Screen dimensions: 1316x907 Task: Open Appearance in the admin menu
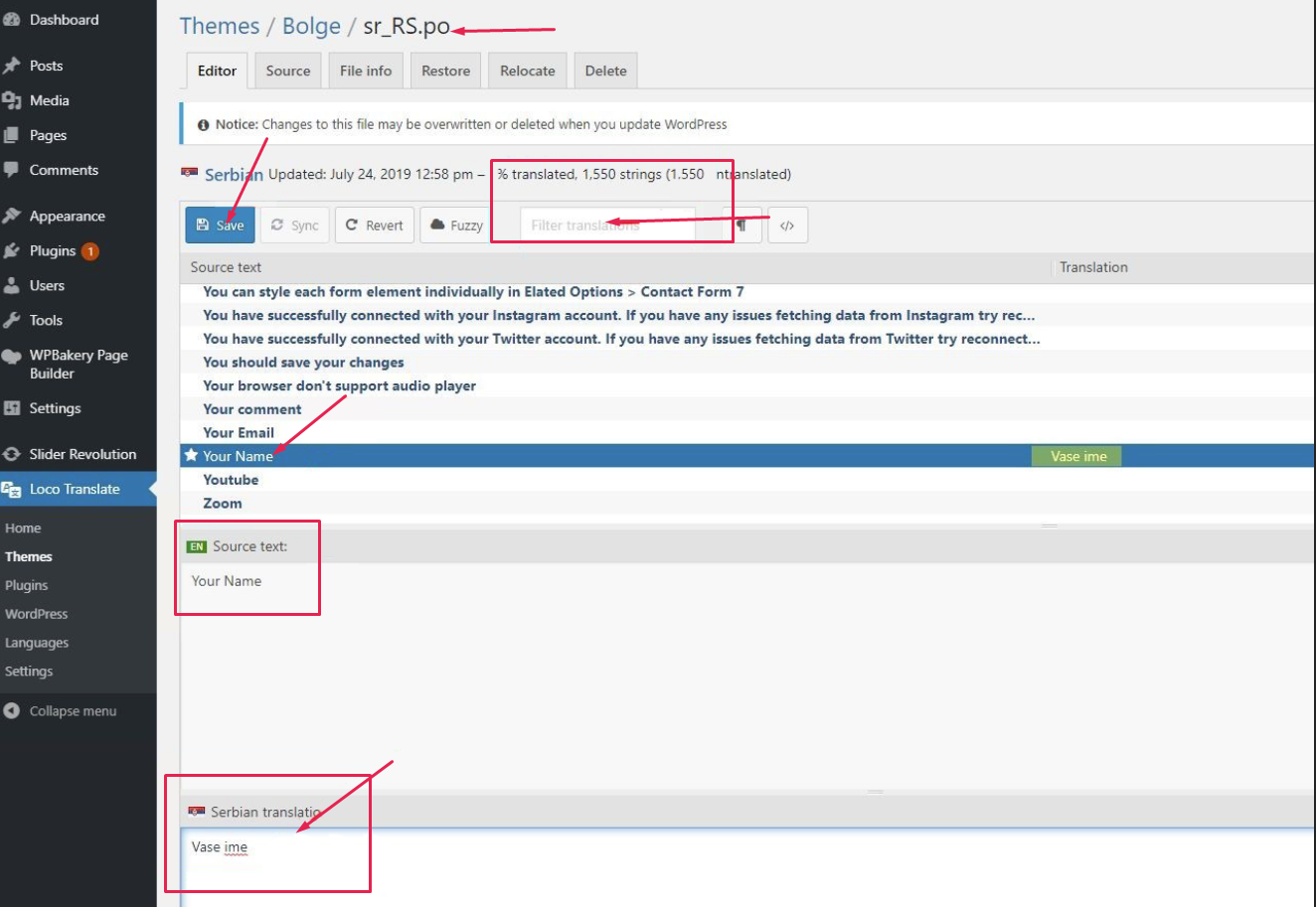[67, 216]
